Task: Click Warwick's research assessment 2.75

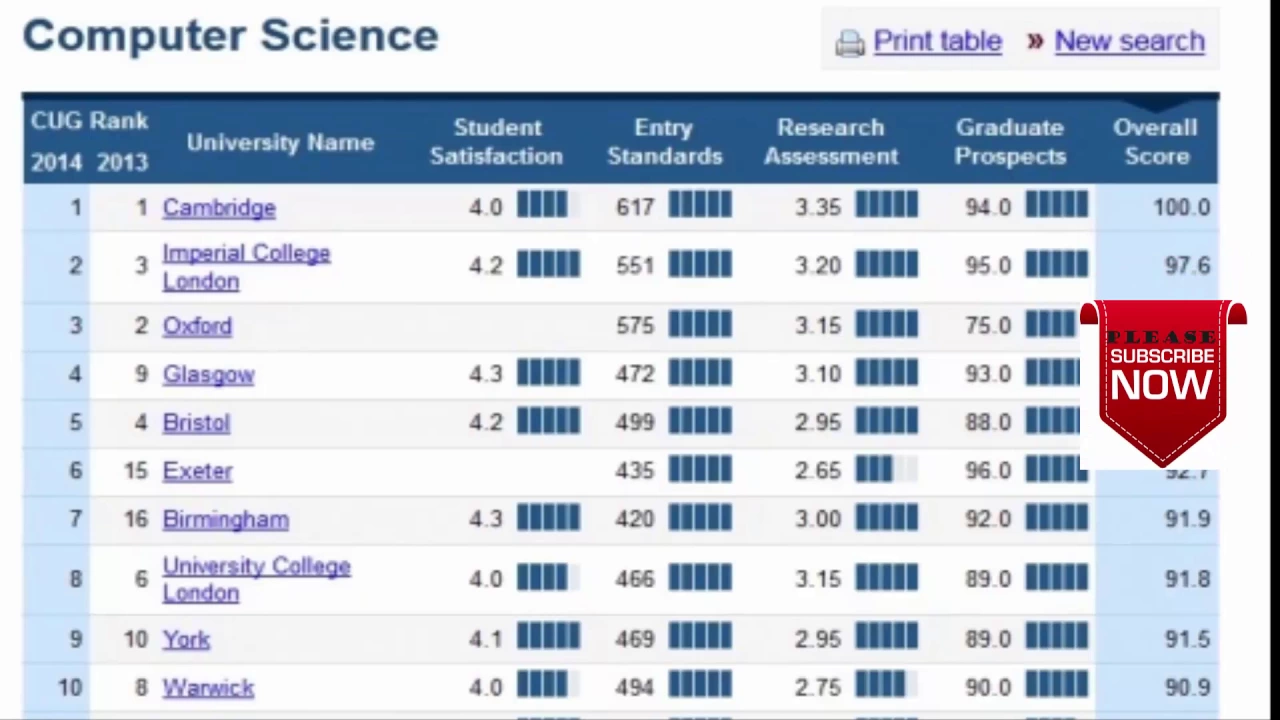Action: click(x=818, y=687)
